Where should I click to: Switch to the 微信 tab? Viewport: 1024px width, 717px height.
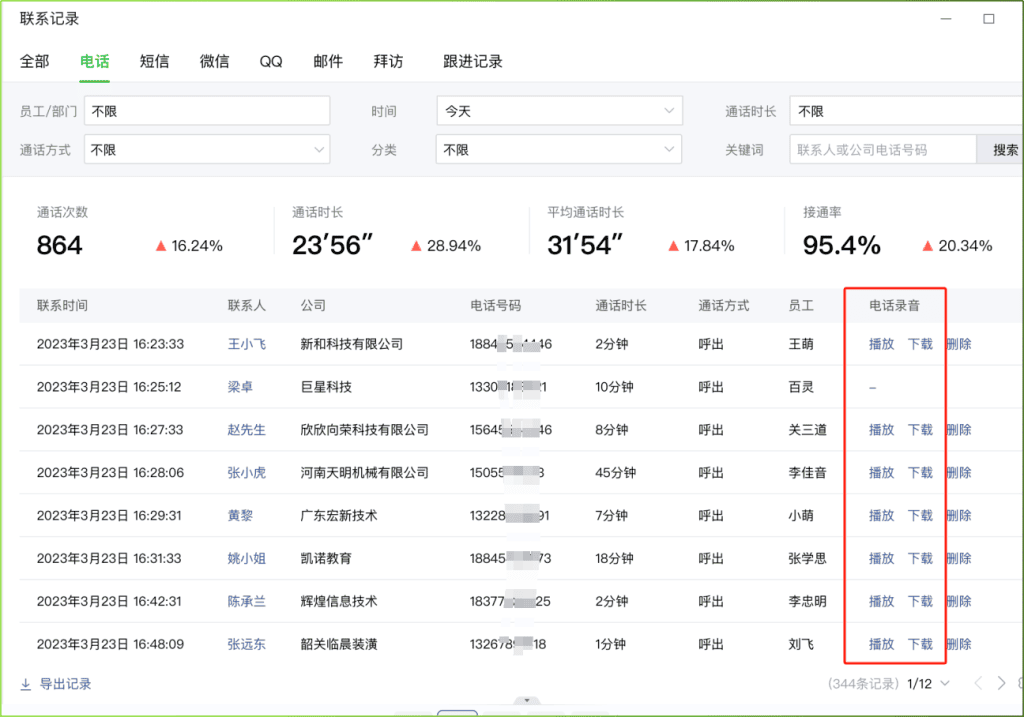click(214, 61)
